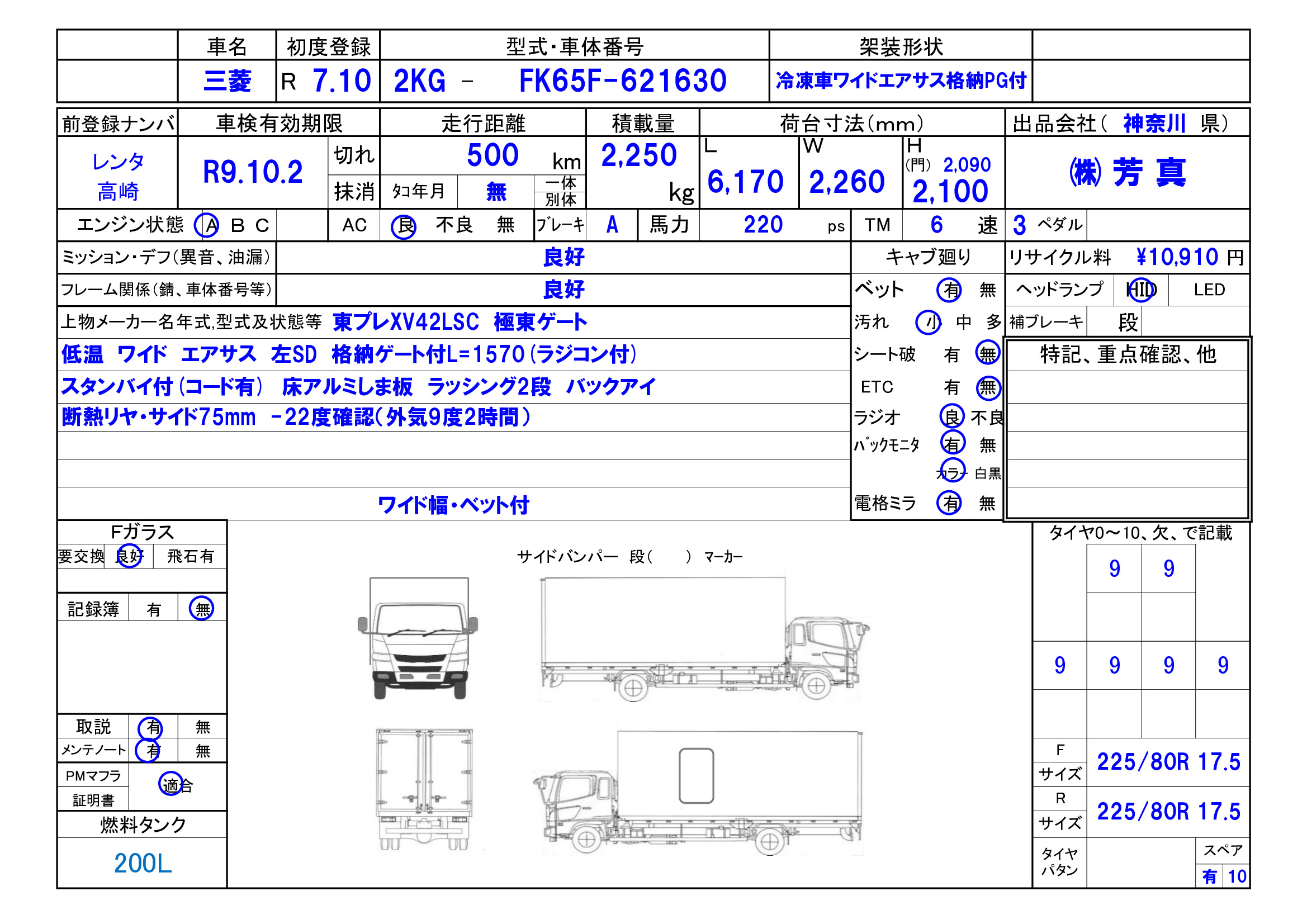Click the chassis number FK65F-621630
1307x924 pixels.
tap(622, 82)
